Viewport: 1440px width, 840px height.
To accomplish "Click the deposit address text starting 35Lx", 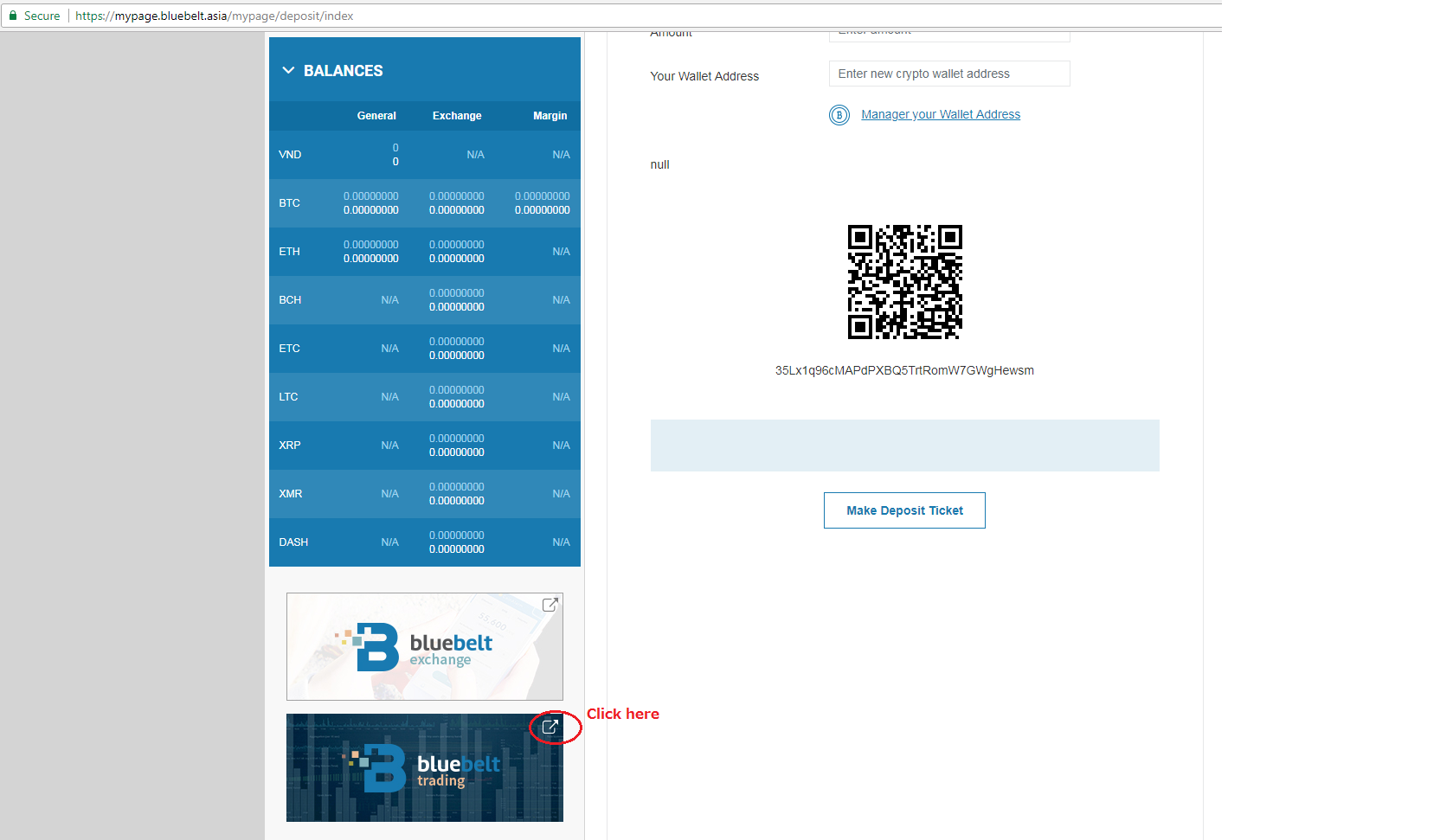I will click(904, 370).
